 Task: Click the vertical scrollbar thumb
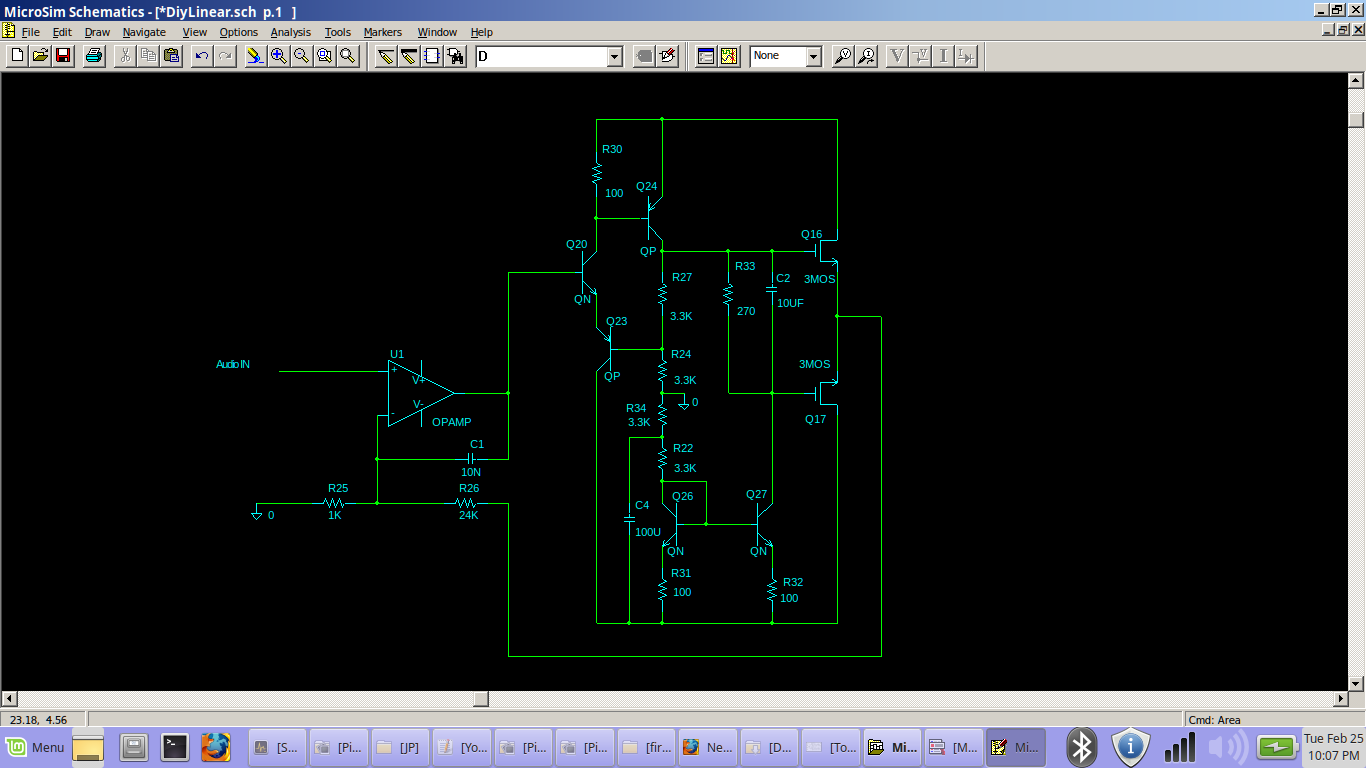point(1356,120)
